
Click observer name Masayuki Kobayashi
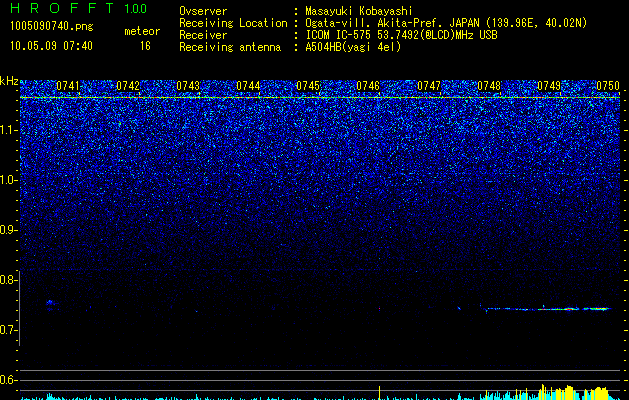358,11
